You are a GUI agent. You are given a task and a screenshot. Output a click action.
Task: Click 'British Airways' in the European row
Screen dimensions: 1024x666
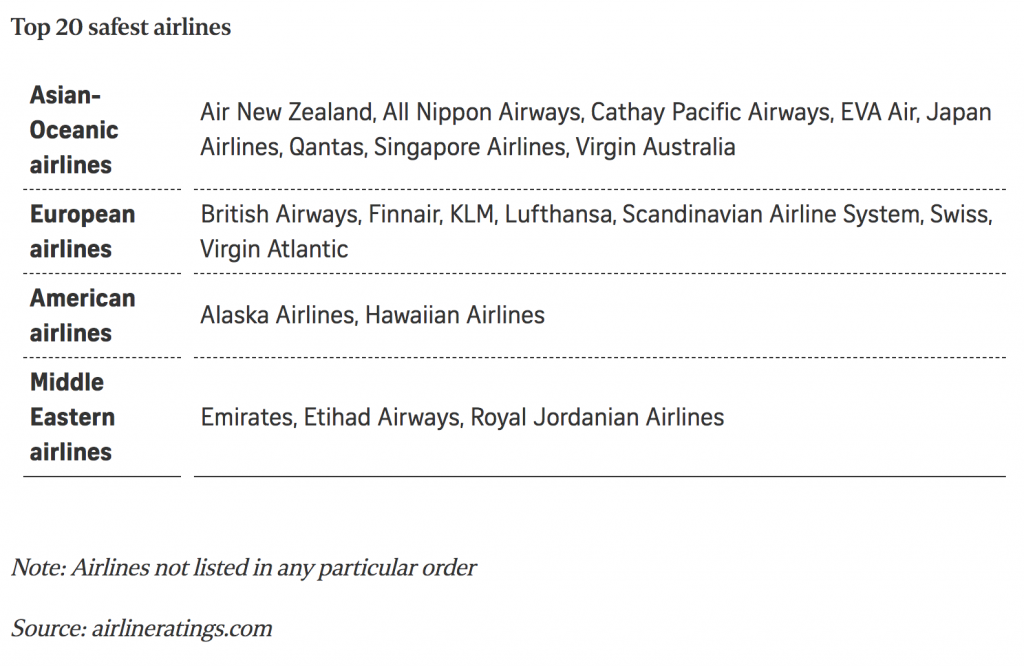point(280,214)
